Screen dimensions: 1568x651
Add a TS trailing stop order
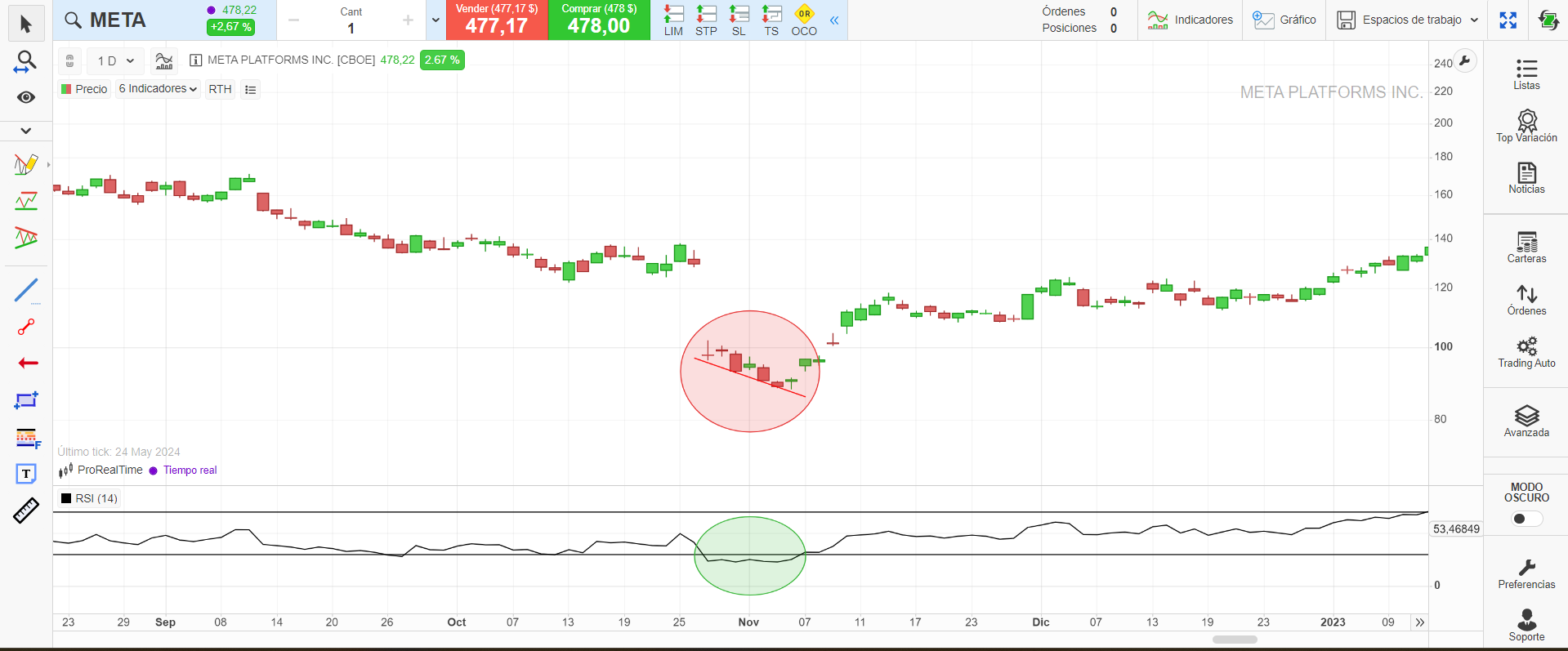(x=771, y=20)
